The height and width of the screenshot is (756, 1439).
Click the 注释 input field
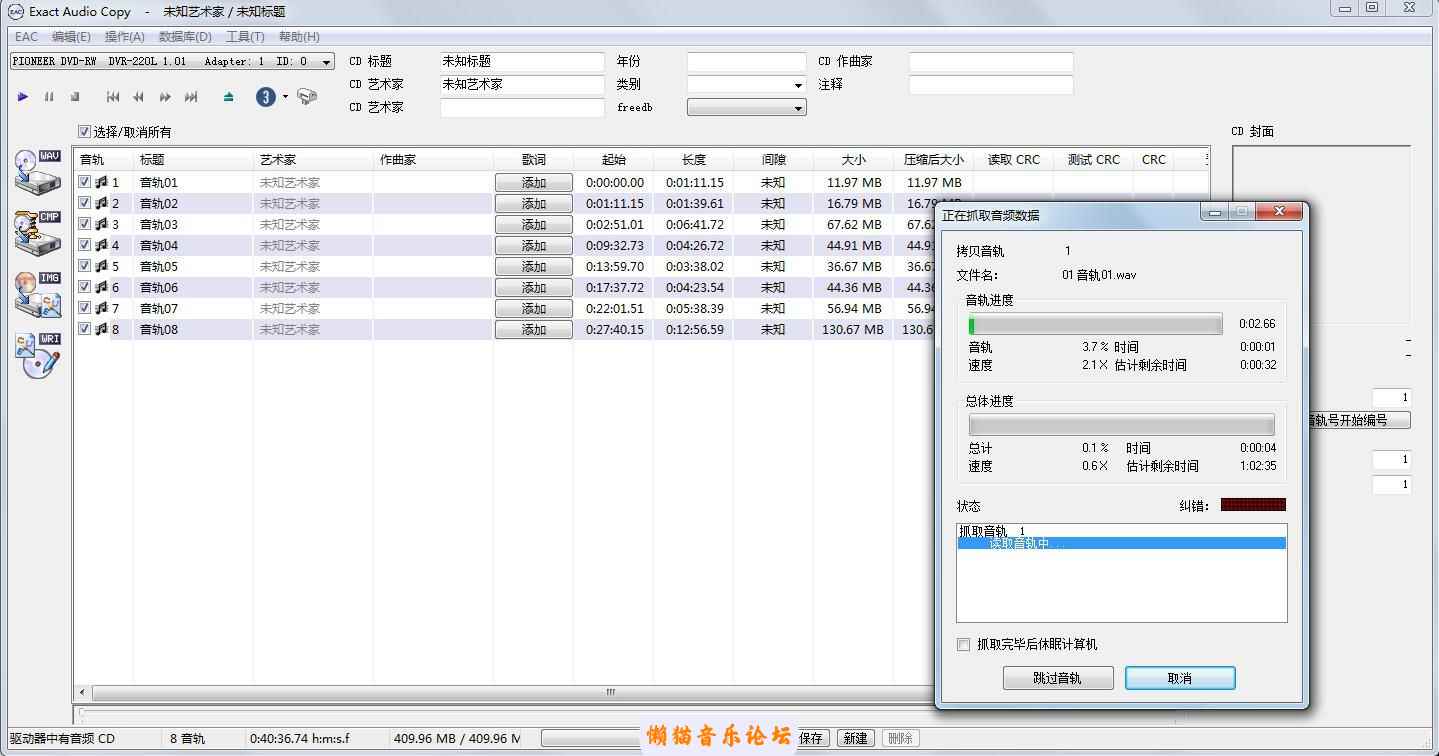[x=991, y=85]
